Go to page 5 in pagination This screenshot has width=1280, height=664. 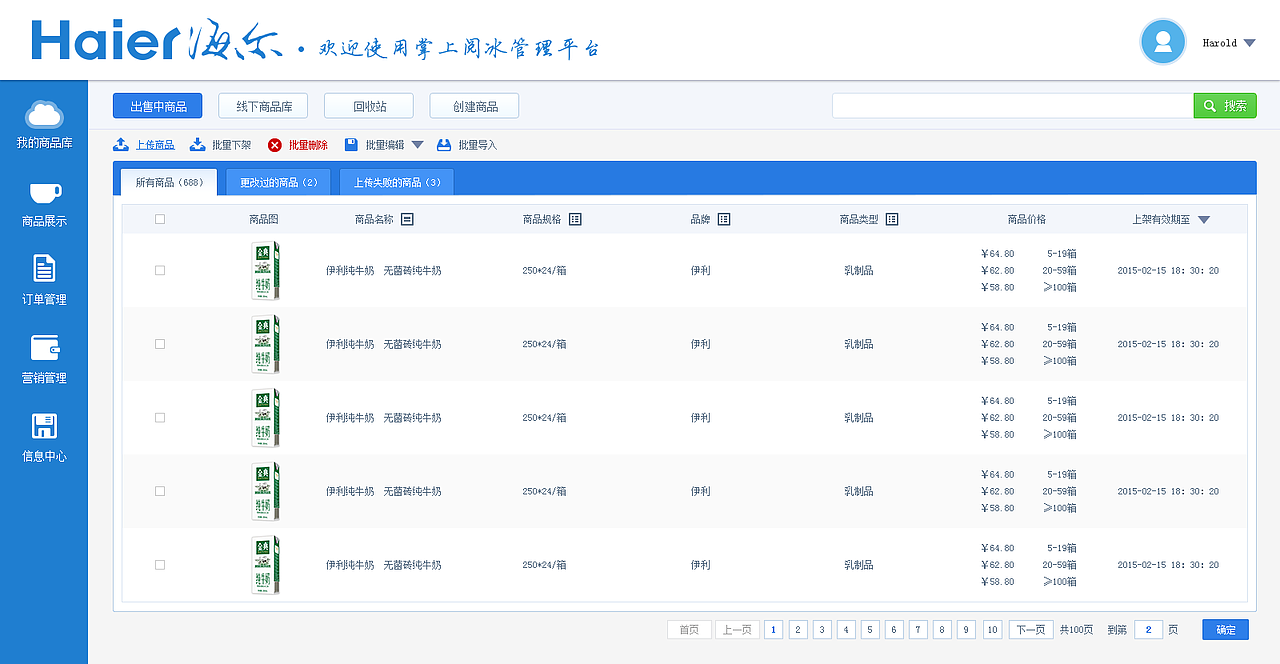click(x=870, y=630)
